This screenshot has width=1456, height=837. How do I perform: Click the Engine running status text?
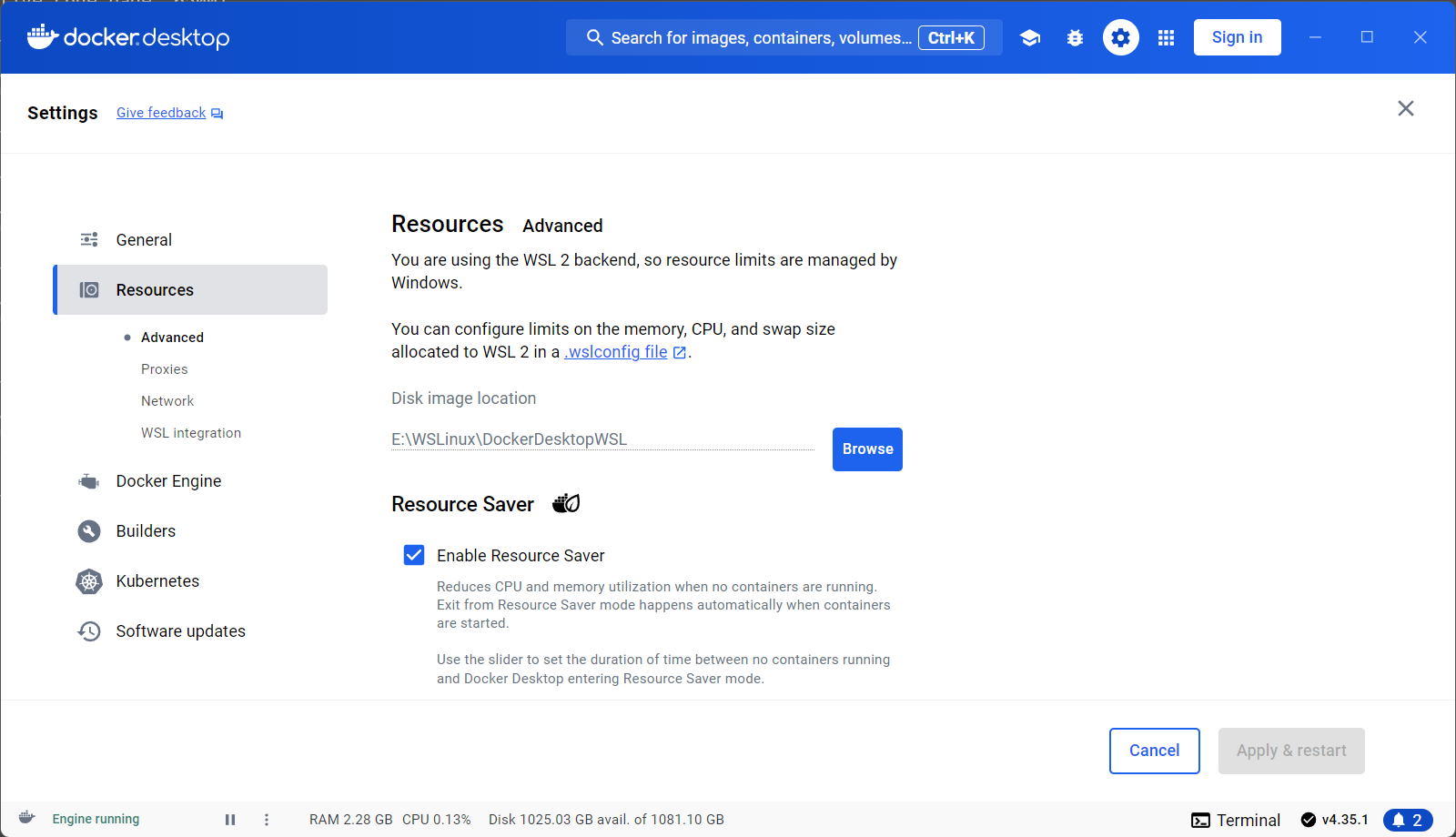pos(96,819)
